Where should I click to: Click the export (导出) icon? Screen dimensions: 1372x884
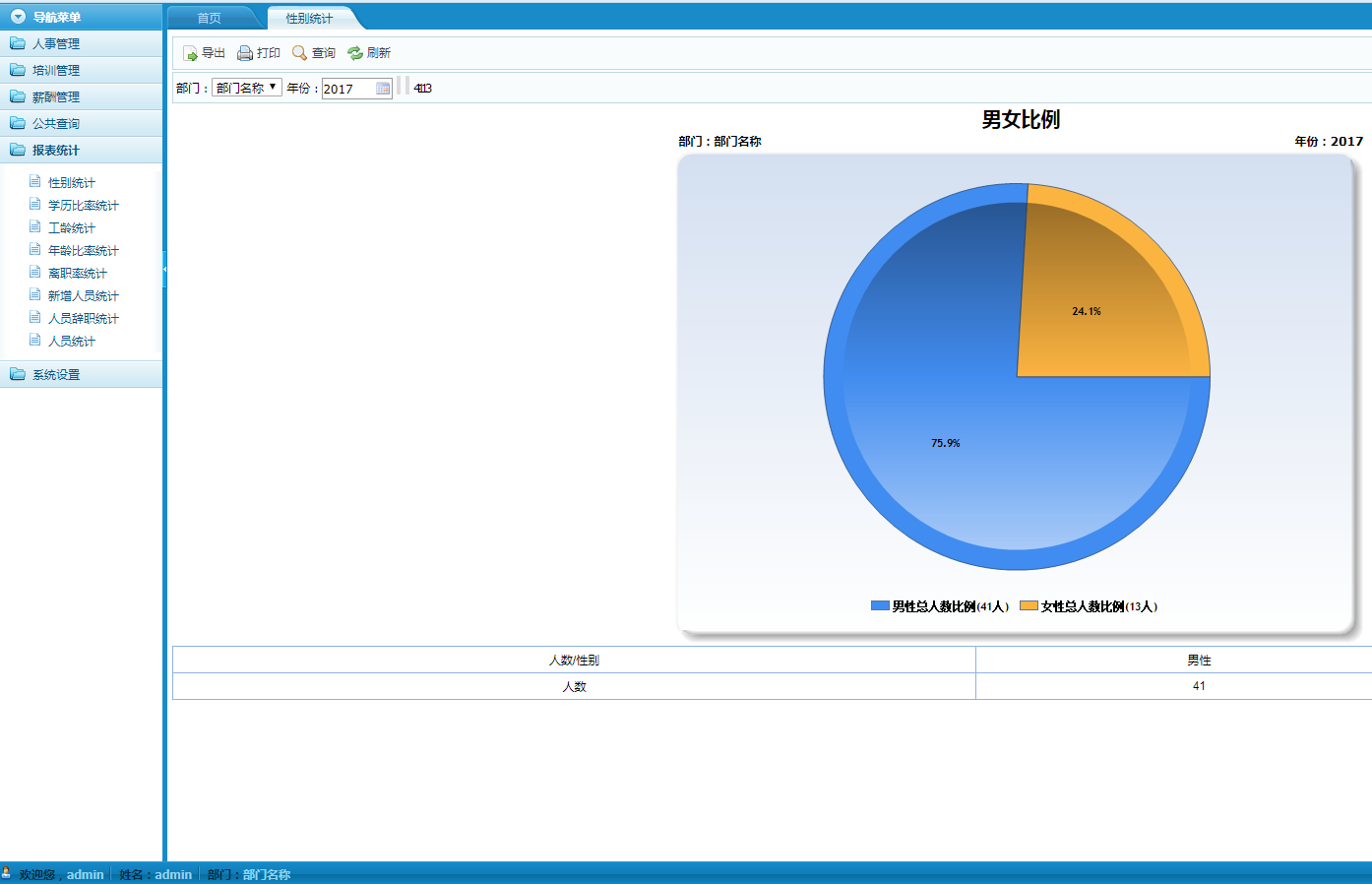[x=190, y=53]
